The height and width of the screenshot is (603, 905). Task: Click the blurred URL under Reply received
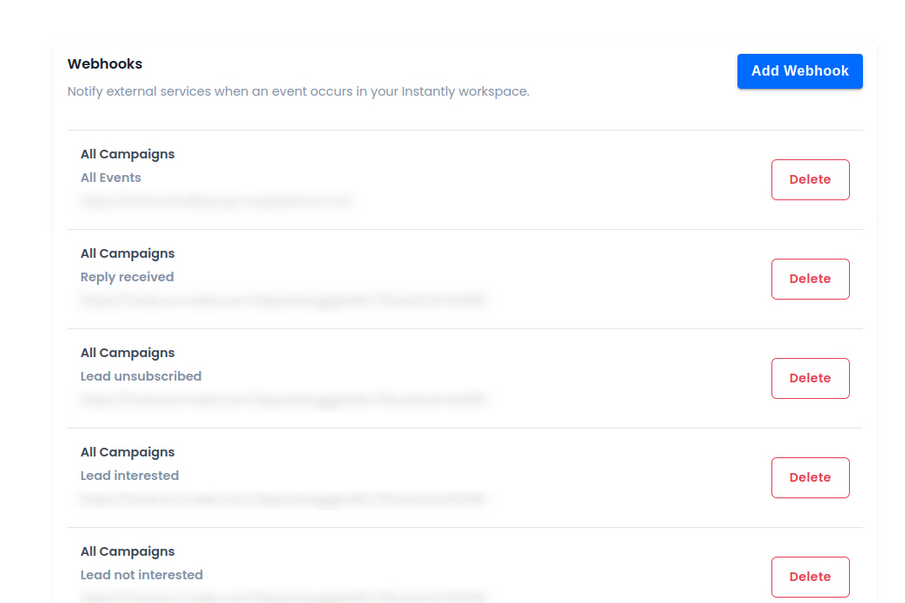coord(283,300)
